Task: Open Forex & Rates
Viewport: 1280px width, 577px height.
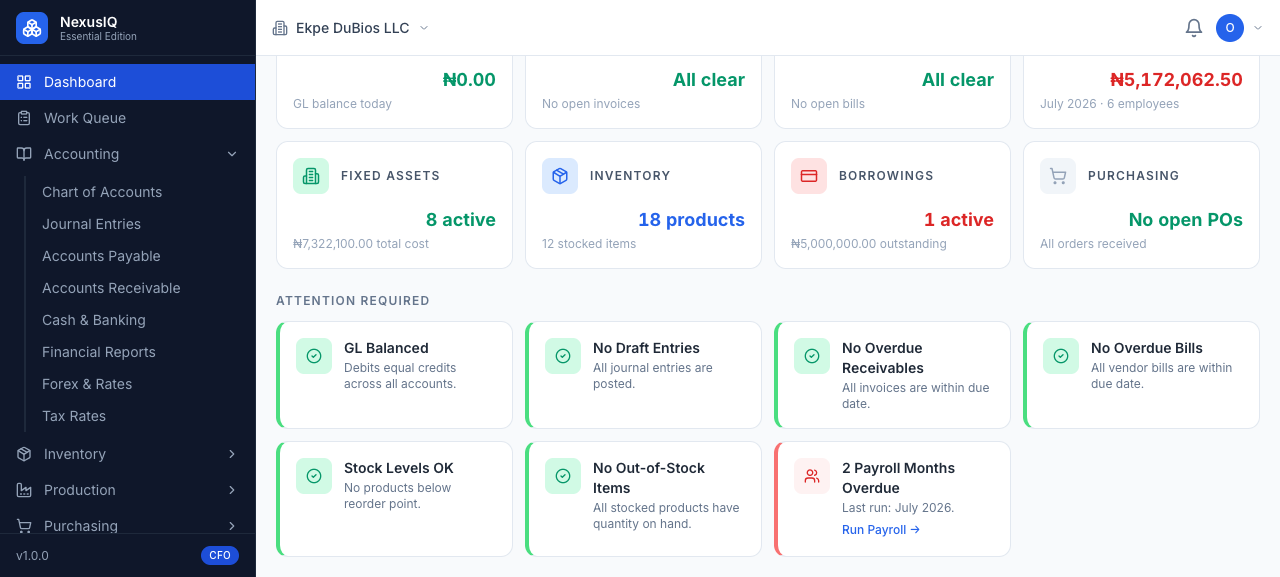Action: tap(87, 384)
